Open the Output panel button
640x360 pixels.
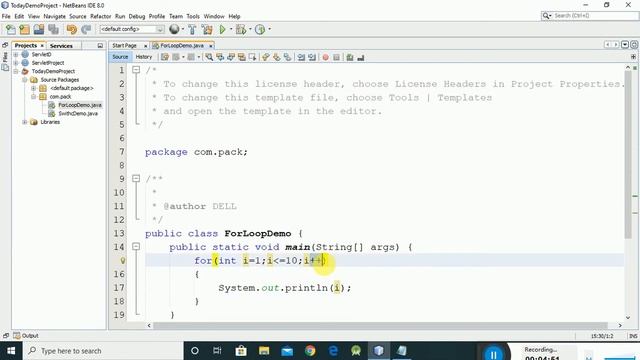(26, 336)
